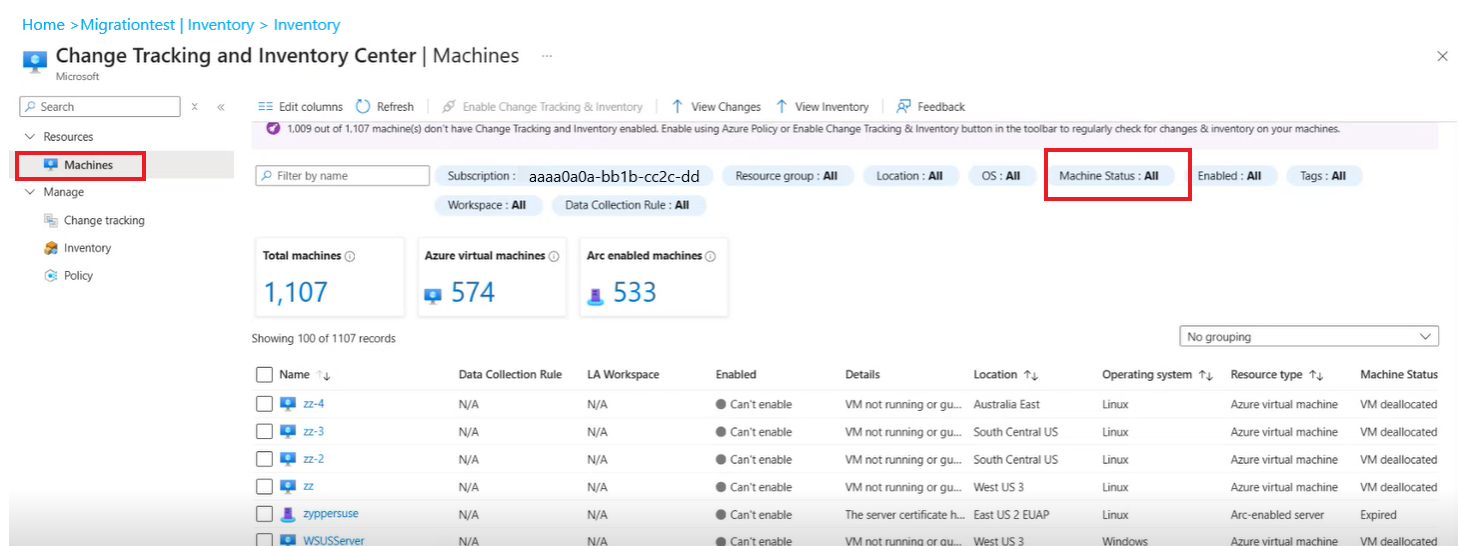Open the zyppersuse machine link
This screenshot has width=1458, height=546.
[331, 514]
